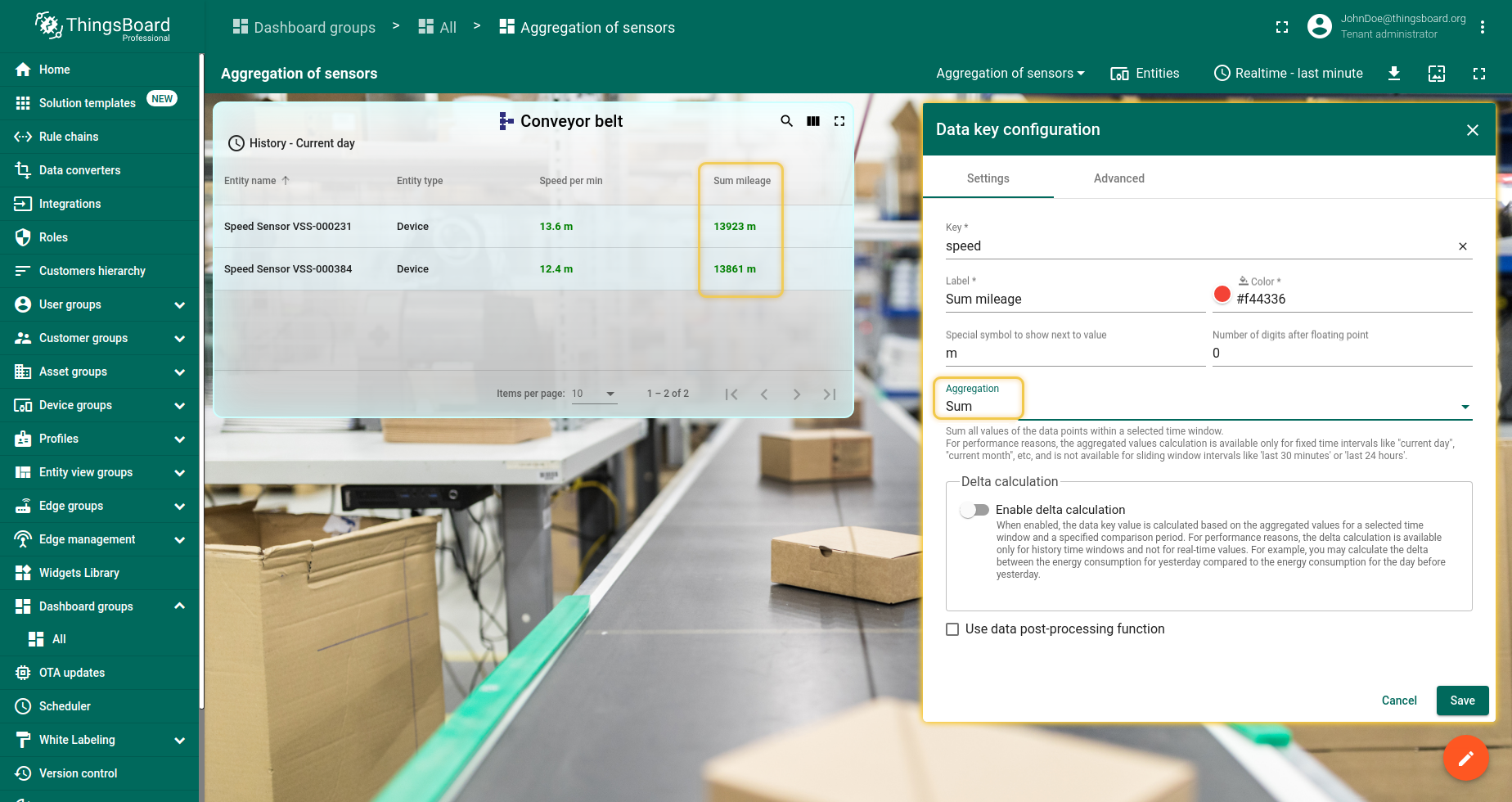Open All breadcrumb link
This screenshot has height=802, width=1512.
coord(438,27)
